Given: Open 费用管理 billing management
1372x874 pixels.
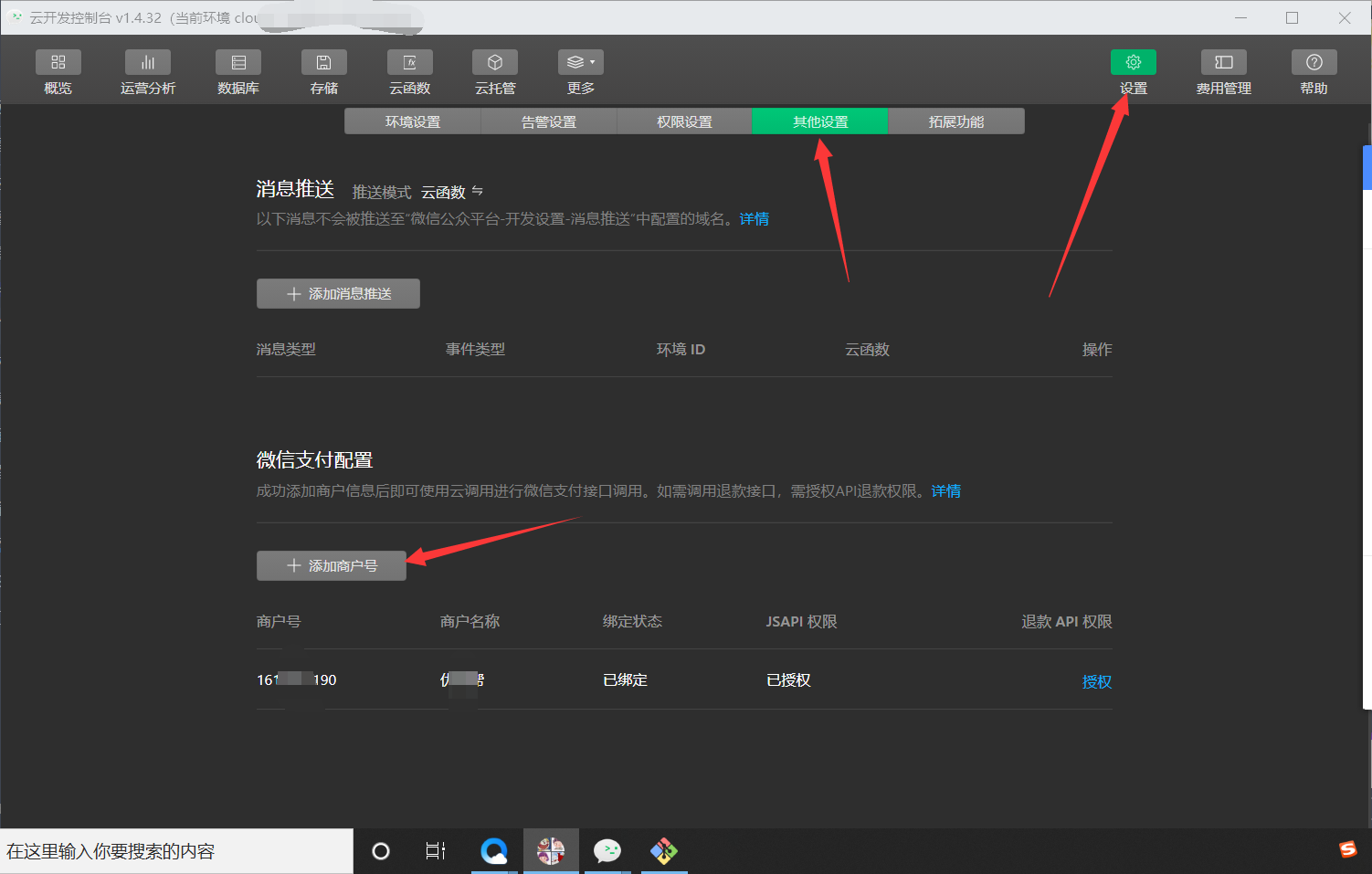Looking at the screenshot, I should click(1222, 71).
